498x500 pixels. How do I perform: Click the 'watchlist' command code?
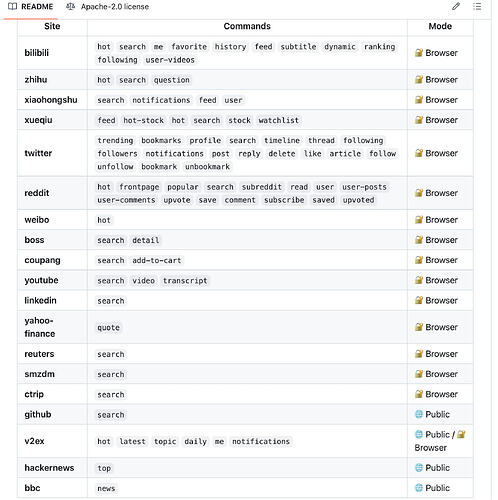(279, 120)
